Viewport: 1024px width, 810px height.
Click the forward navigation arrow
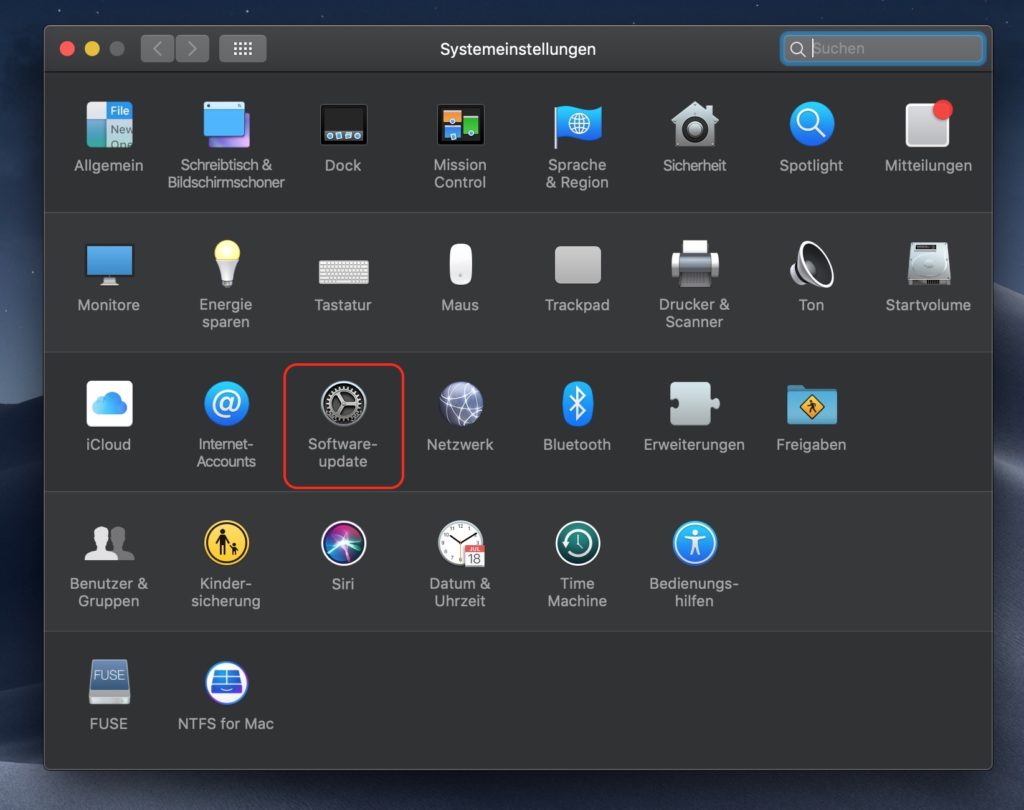pos(192,48)
